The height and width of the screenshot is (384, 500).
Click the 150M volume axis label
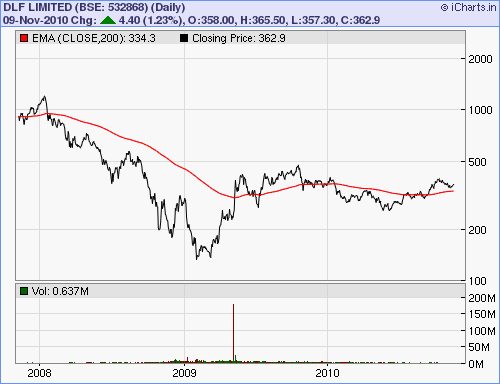point(482,314)
